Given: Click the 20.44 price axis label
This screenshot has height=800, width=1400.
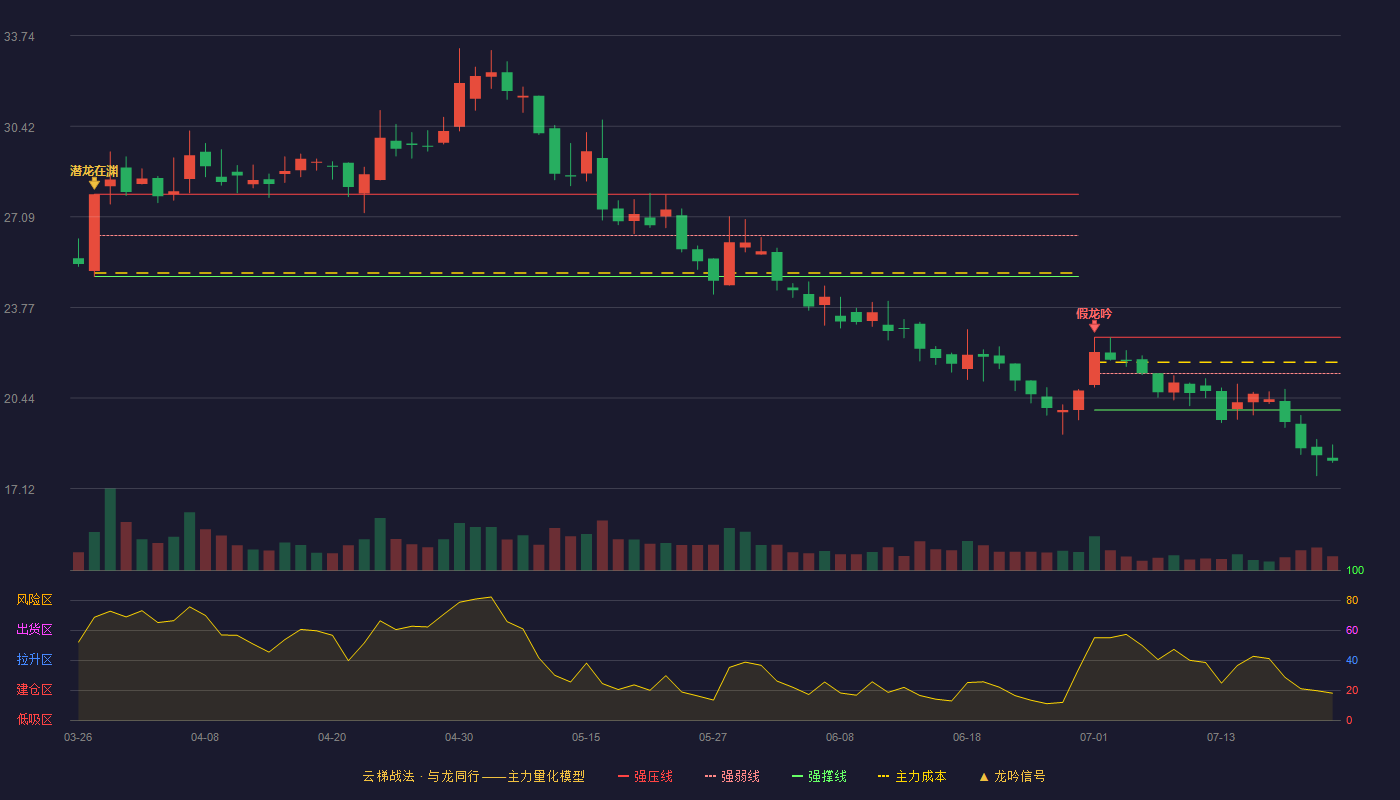Looking at the screenshot, I should click(x=19, y=399).
